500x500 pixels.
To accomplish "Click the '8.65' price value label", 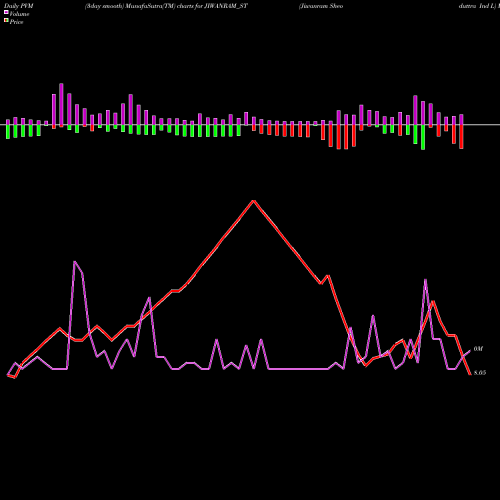I will point(480,373).
